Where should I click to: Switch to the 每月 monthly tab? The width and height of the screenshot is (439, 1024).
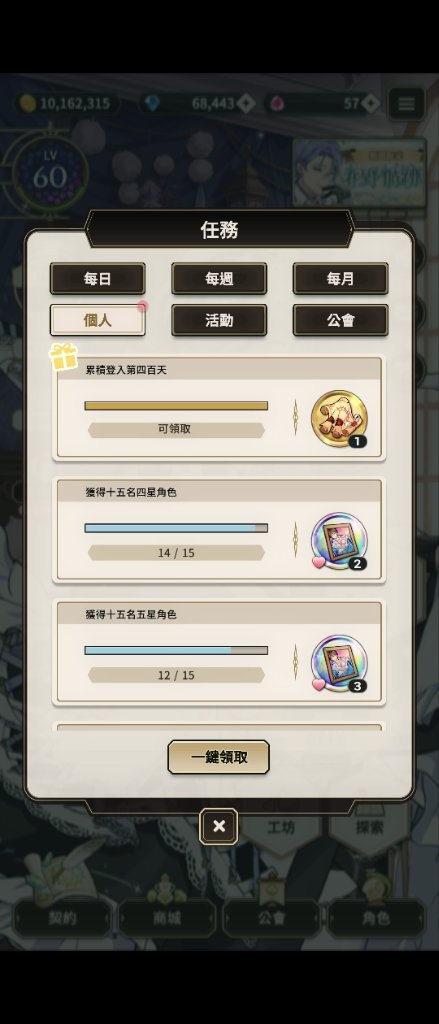tap(340, 279)
